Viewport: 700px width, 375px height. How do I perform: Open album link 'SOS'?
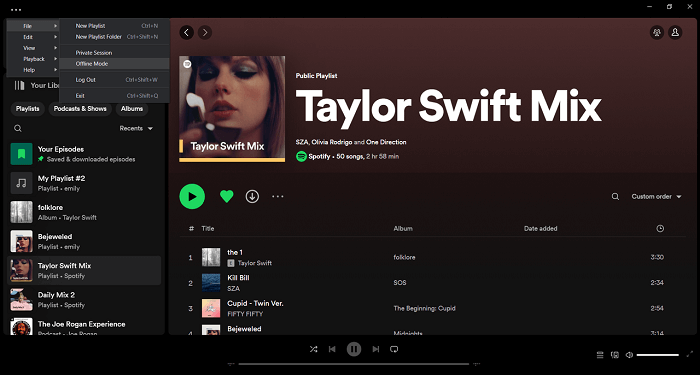coord(400,283)
